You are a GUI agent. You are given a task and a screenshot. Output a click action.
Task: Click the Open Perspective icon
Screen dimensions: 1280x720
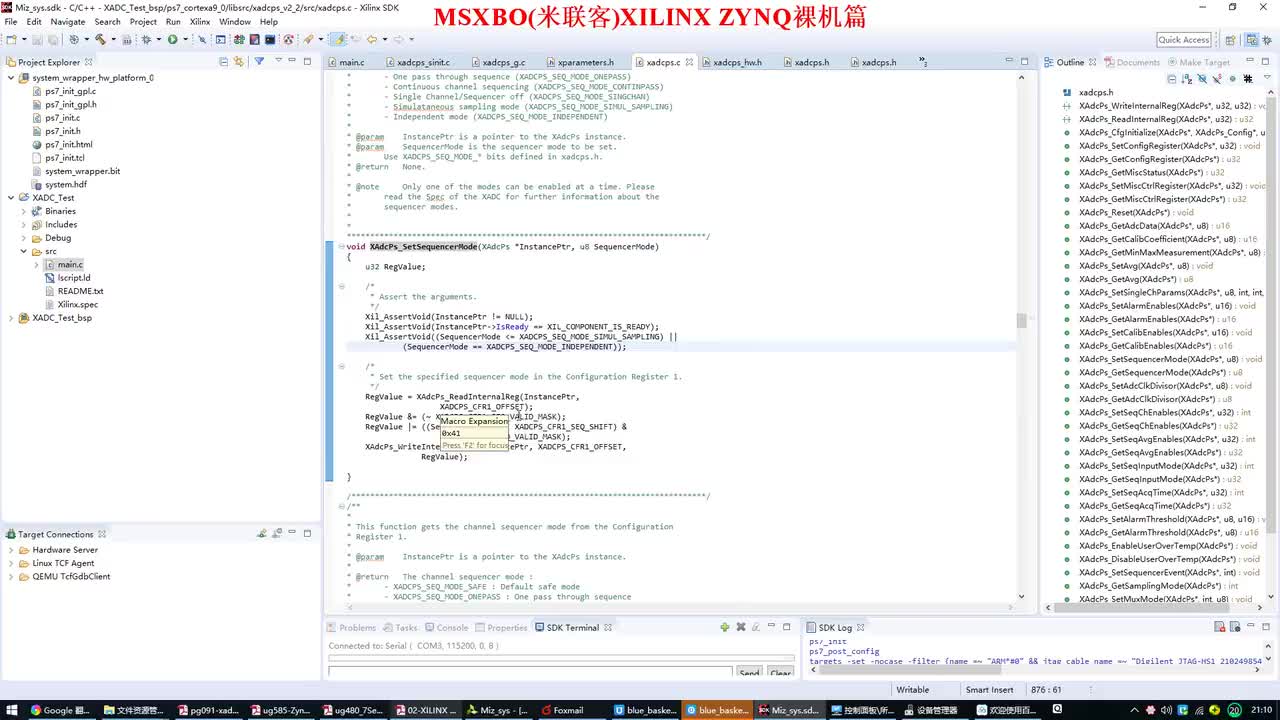click(1229, 40)
